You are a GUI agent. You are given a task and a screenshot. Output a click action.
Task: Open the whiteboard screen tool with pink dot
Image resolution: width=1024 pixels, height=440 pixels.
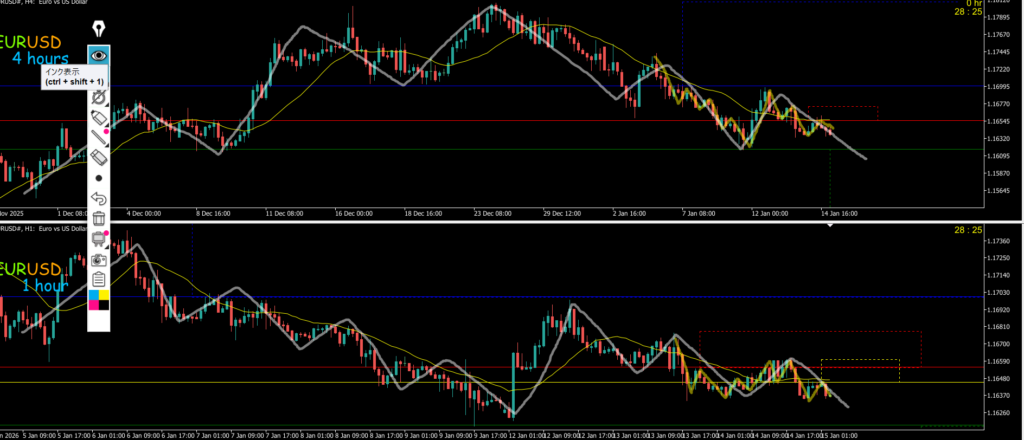[98, 239]
